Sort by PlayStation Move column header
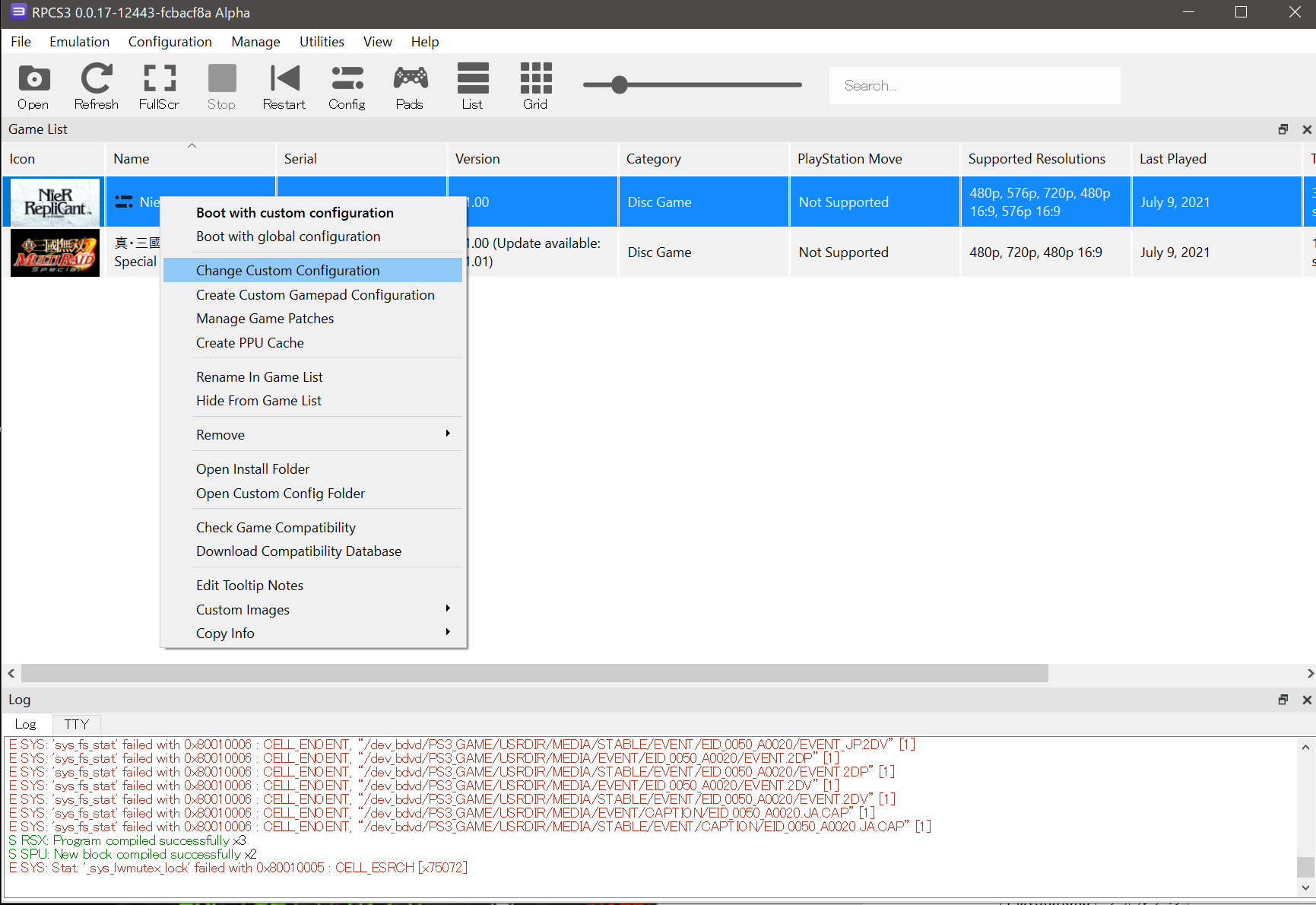The image size is (1316, 905). pyautogui.click(x=874, y=159)
